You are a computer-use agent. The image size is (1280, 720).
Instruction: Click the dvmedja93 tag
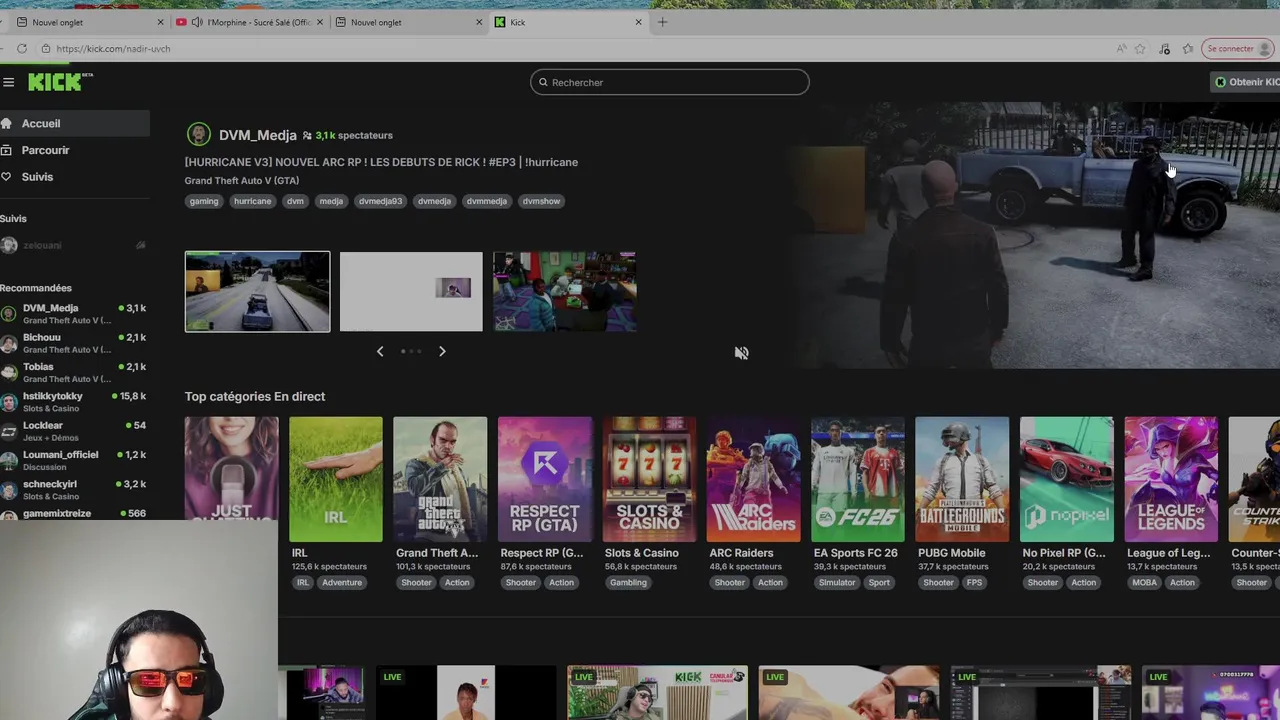380,201
